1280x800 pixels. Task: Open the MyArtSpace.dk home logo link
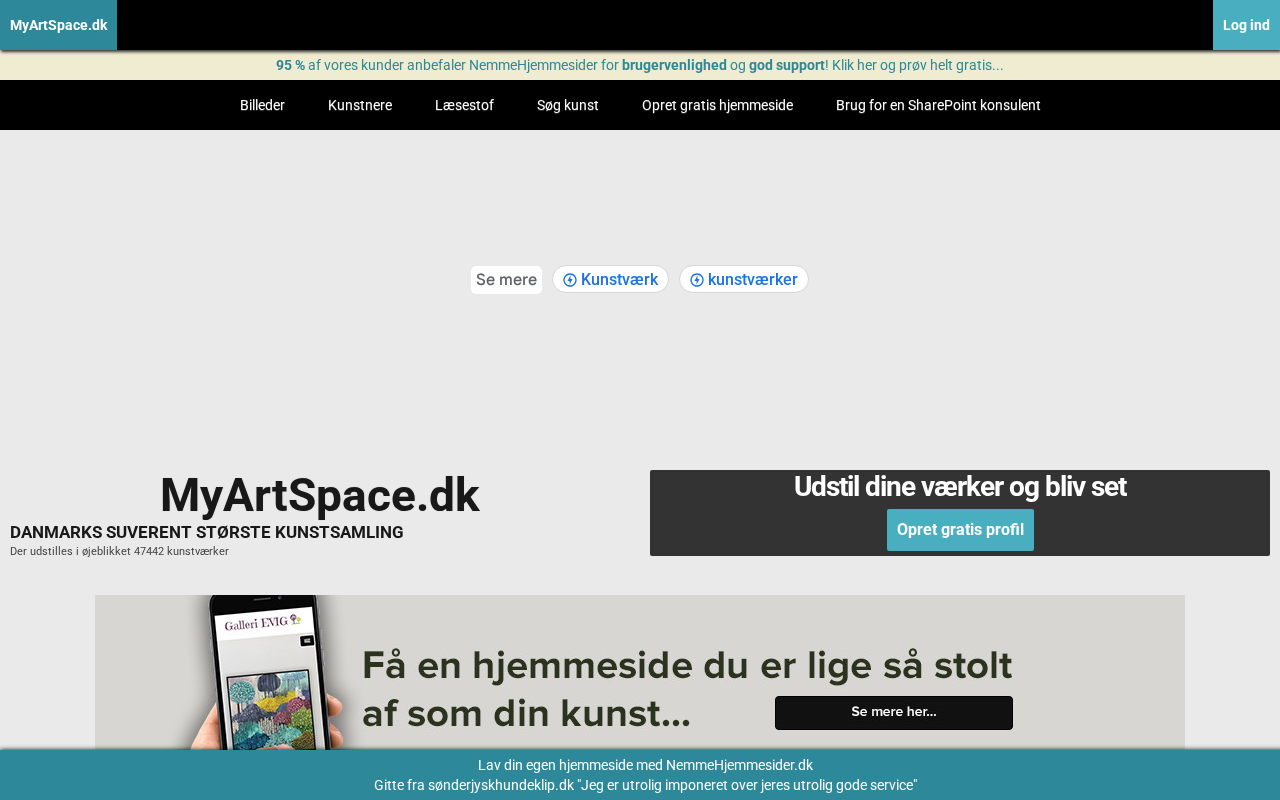[x=58, y=25]
